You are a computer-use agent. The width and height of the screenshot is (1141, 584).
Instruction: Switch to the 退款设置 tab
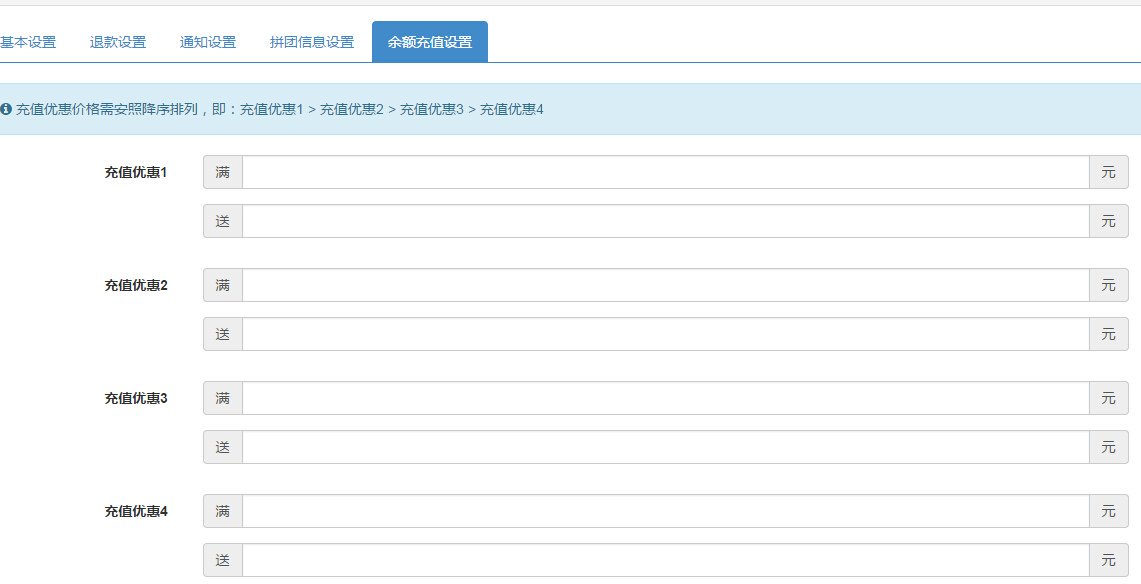click(x=118, y=42)
